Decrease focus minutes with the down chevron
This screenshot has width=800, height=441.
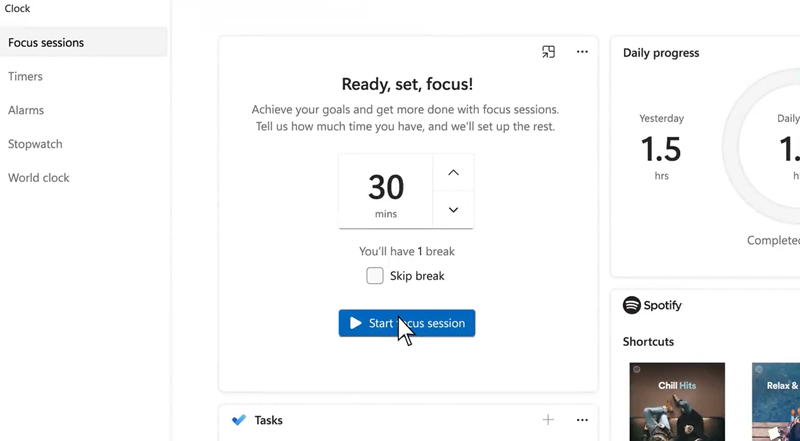pyautogui.click(x=453, y=210)
